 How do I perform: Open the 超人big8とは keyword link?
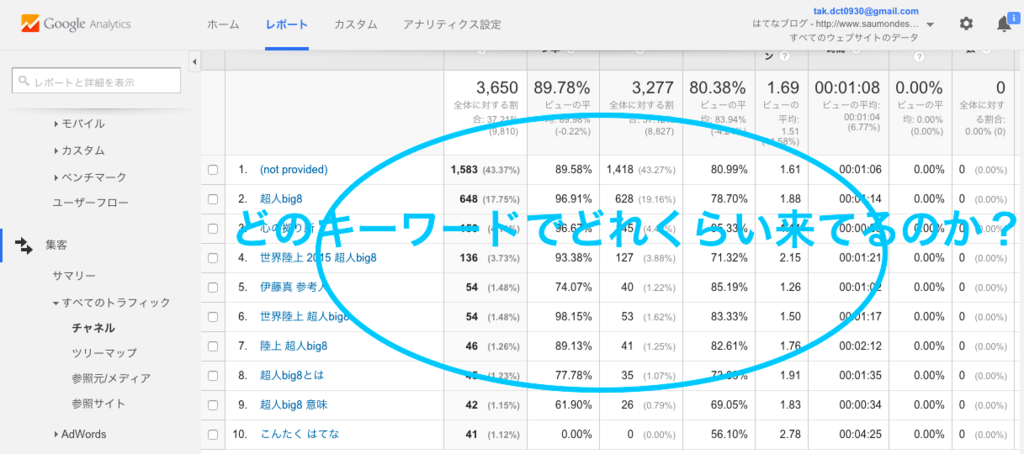(x=291, y=376)
